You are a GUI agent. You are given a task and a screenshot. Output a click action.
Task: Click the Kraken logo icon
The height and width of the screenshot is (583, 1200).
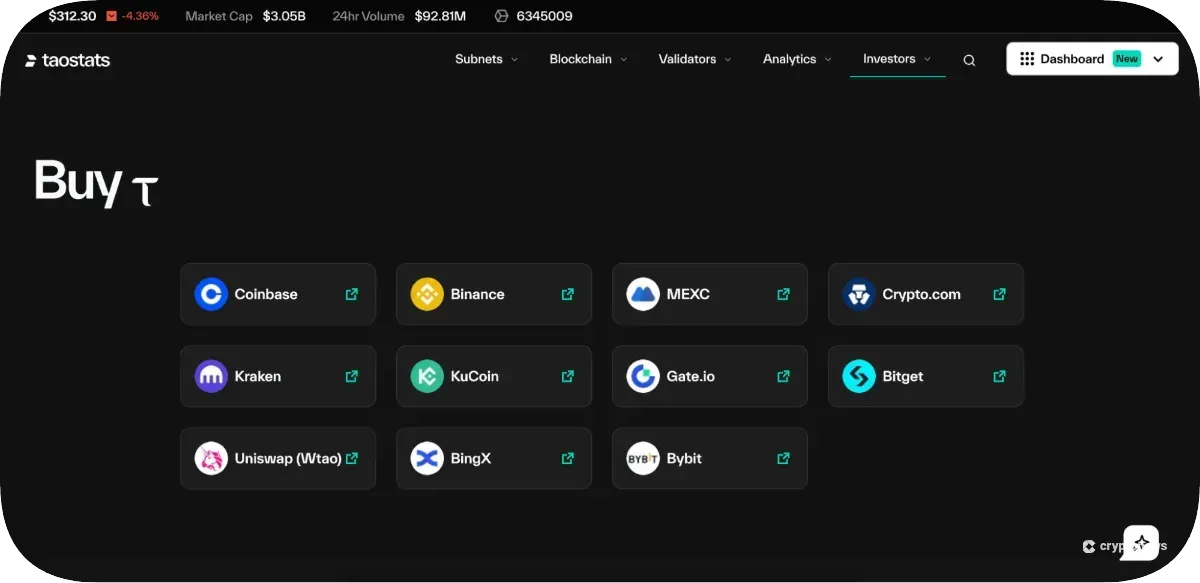pyautogui.click(x=211, y=376)
